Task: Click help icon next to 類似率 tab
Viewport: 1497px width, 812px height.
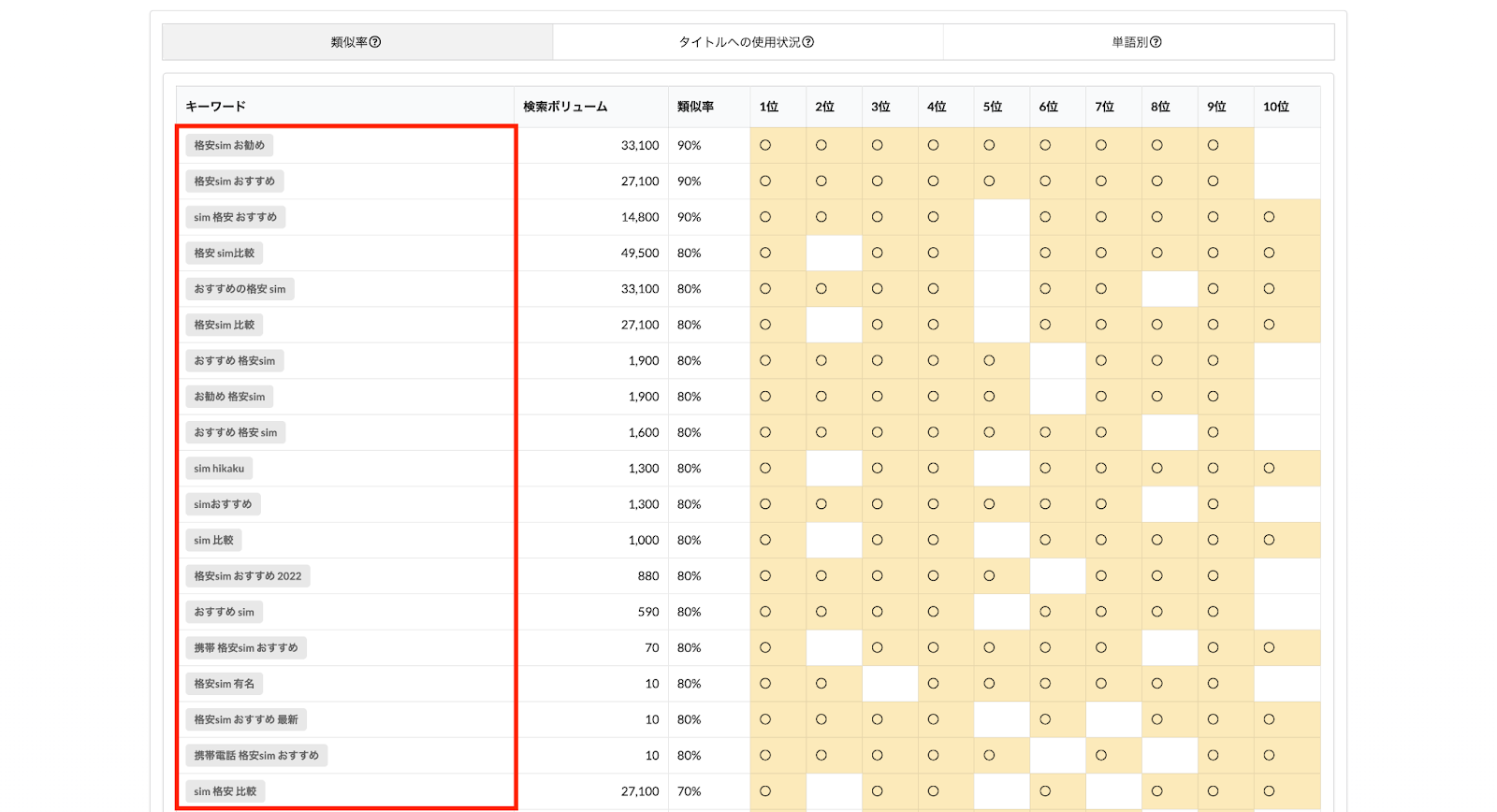Action: (x=375, y=42)
